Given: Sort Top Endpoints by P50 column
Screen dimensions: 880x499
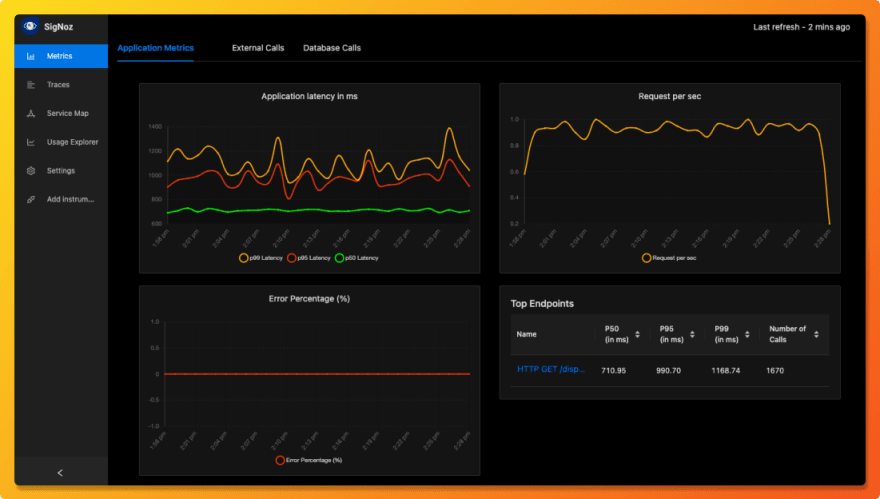Looking at the screenshot, I should pyautogui.click(x=637, y=335).
